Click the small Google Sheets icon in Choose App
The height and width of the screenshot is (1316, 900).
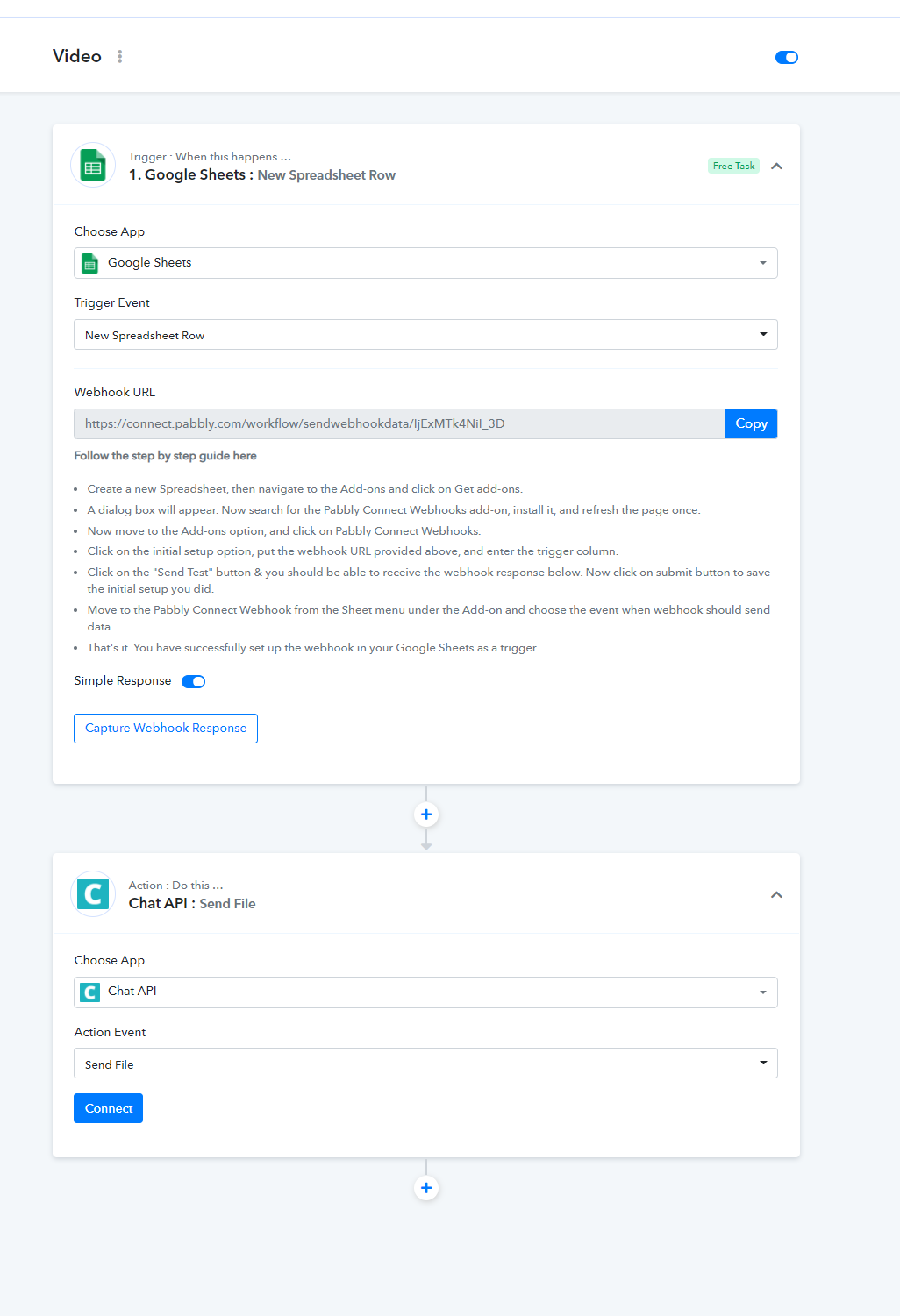89,263
